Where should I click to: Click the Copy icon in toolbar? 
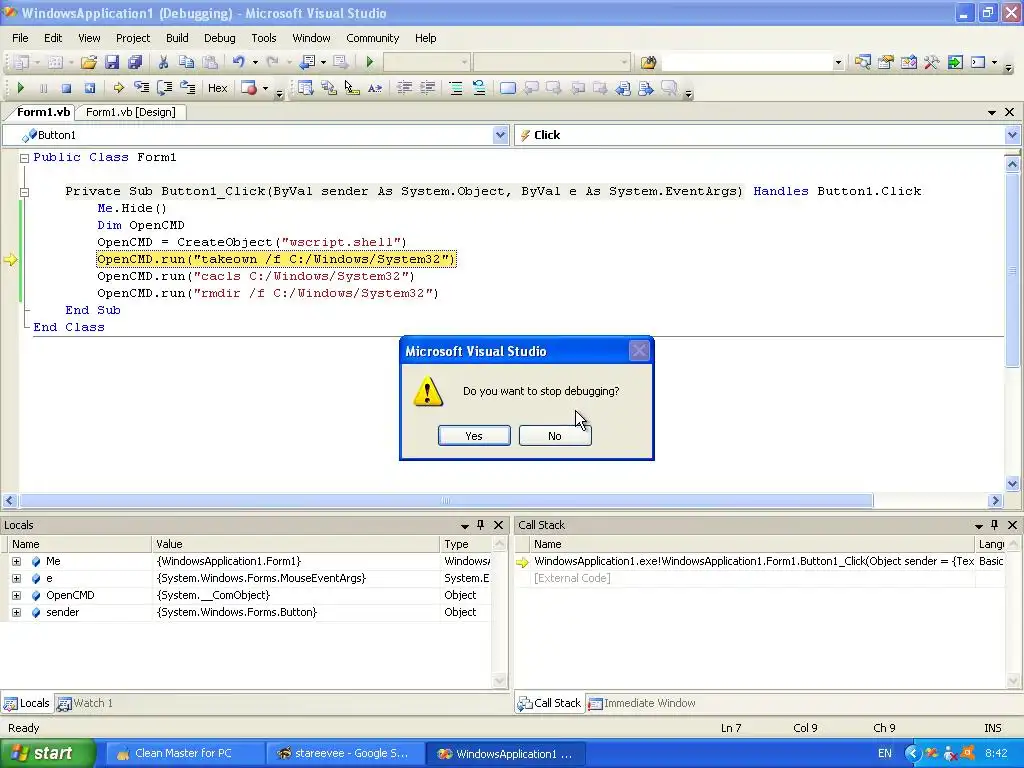[x=186, y=62]
